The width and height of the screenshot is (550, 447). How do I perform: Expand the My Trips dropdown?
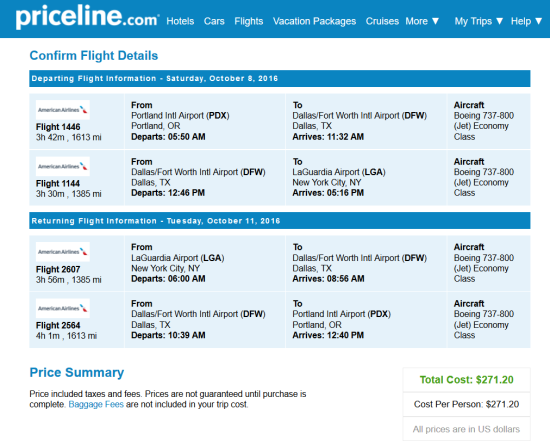tap(479, 21)
